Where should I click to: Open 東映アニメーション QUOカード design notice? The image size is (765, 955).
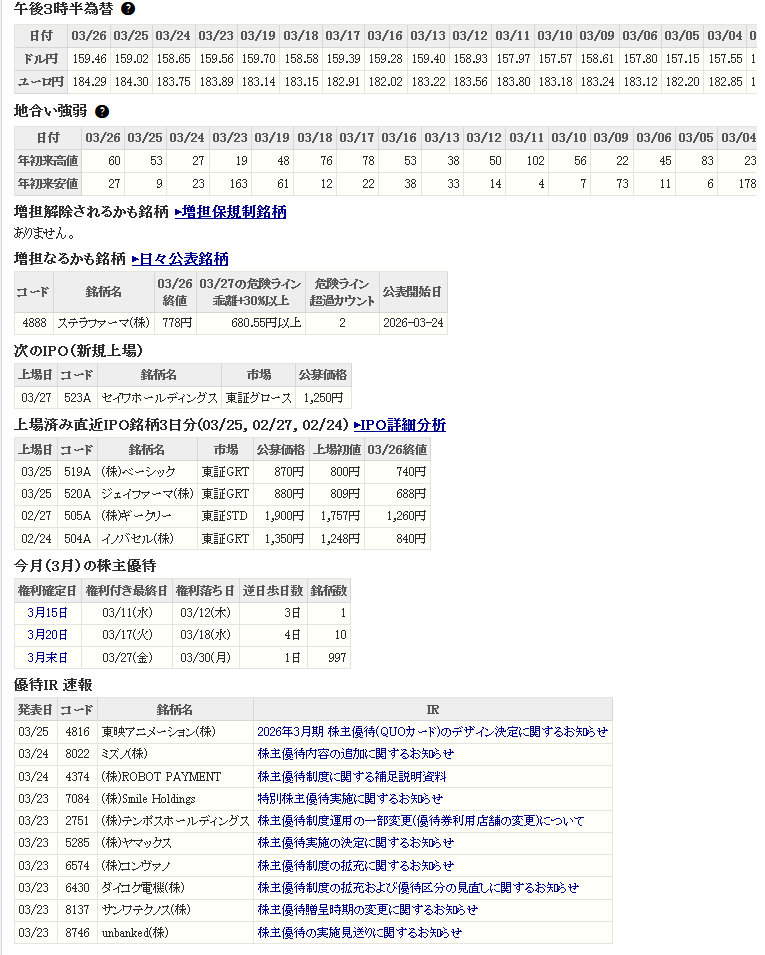click(x=432, y=732)
